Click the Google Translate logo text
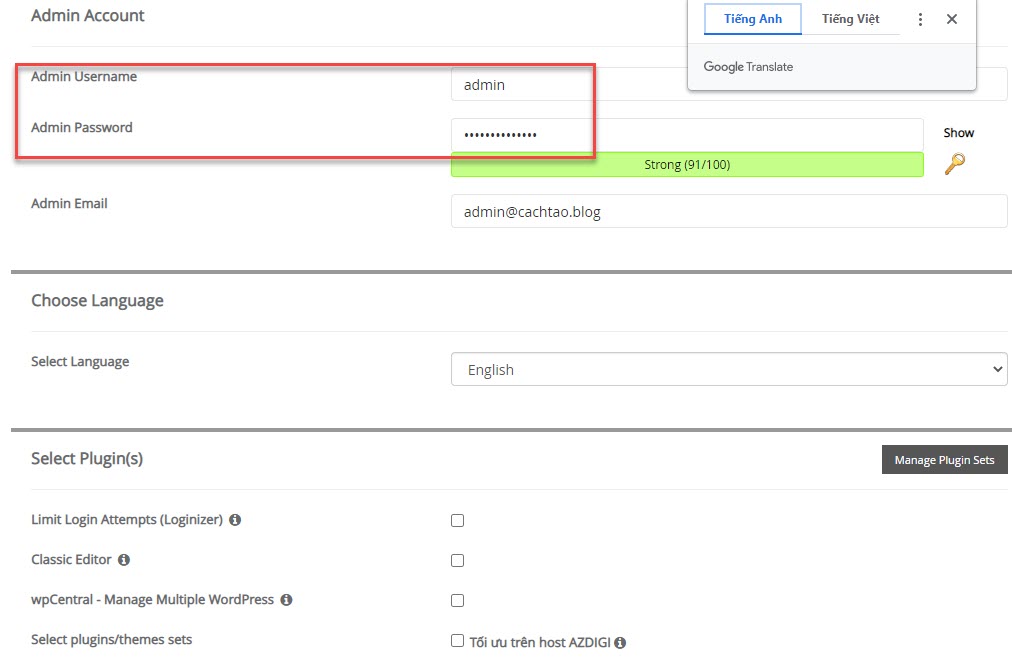Viewport: 1012px width, 665px height. pyautogui.click(x=748, y=66)
